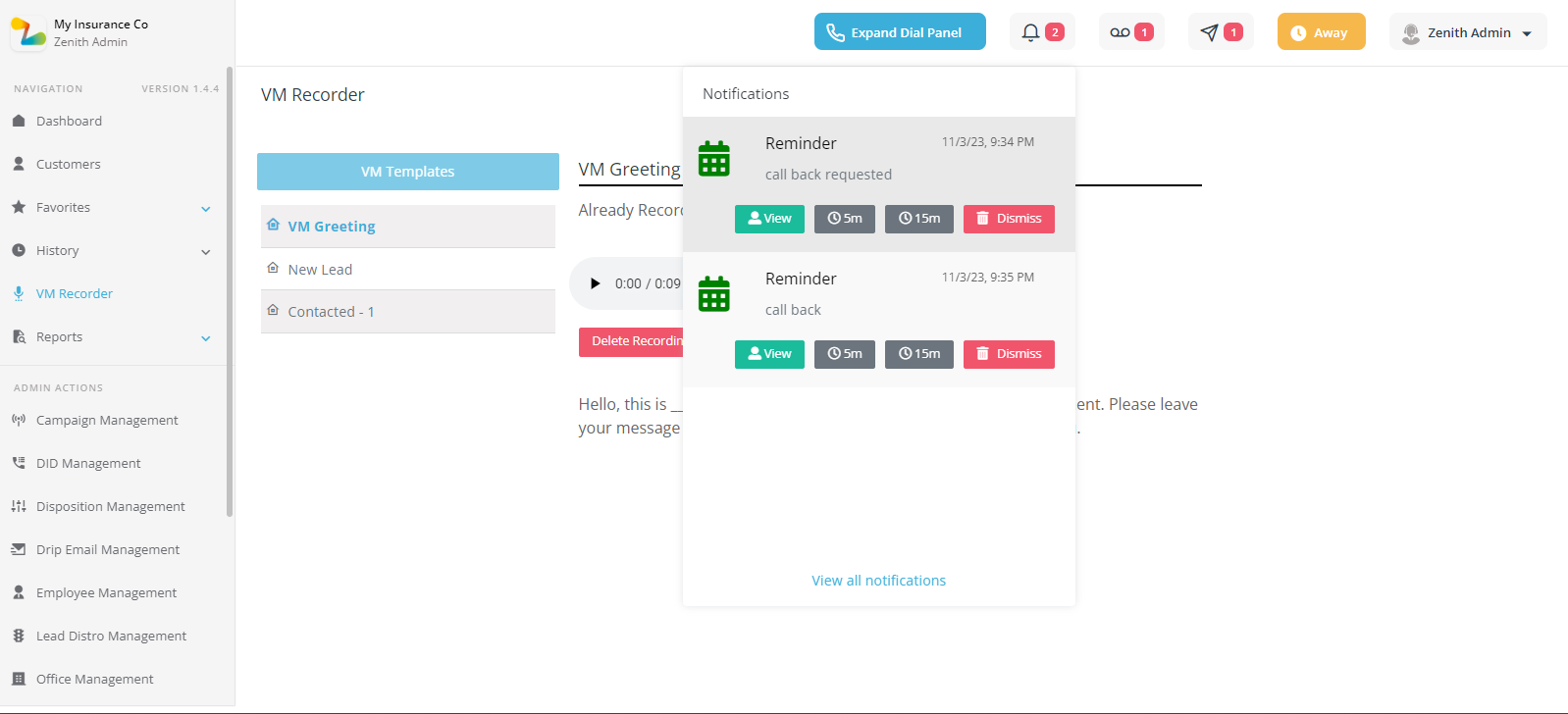Open the Zenith Admin dropdown arrow
Screen dimensions: 1568x714
(1527, 33)
